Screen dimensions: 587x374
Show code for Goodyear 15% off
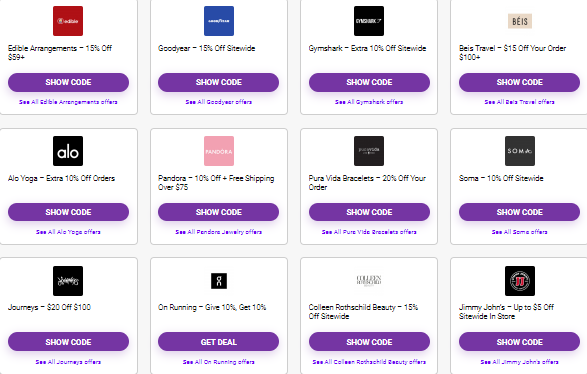point(219,82)
